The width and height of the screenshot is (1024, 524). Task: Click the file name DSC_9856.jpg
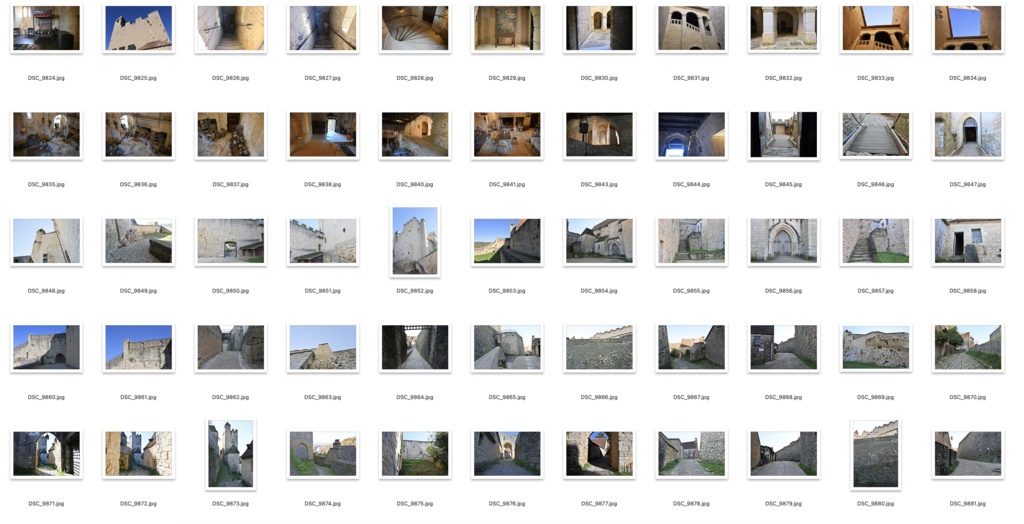point(783,291)
